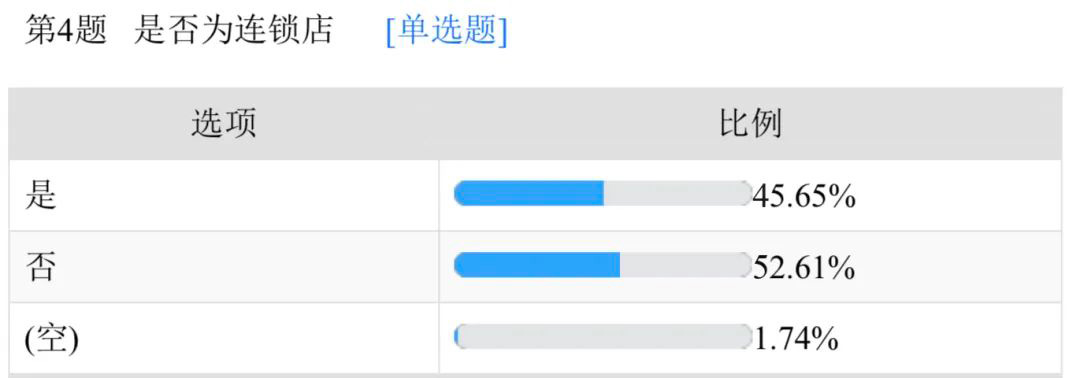This screenshot has width=1080, height=378.
Task: Click the (空) option row label
Action: click(52, 339)
